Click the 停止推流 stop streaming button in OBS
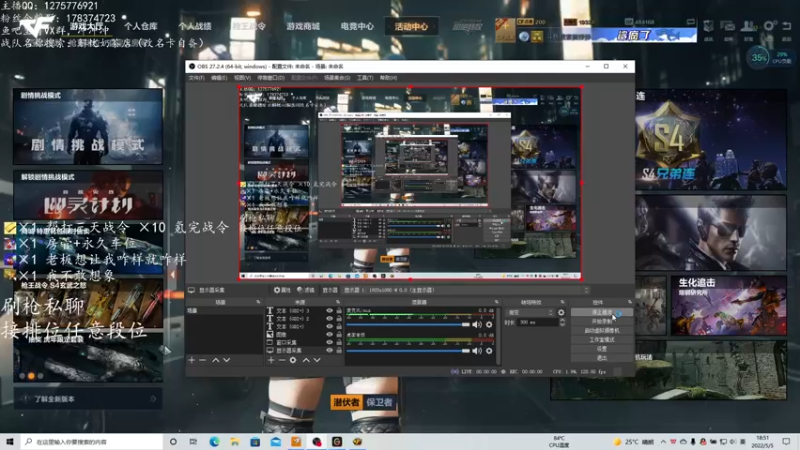This screenshot has width=800, height=450. [x=602, y=312]
